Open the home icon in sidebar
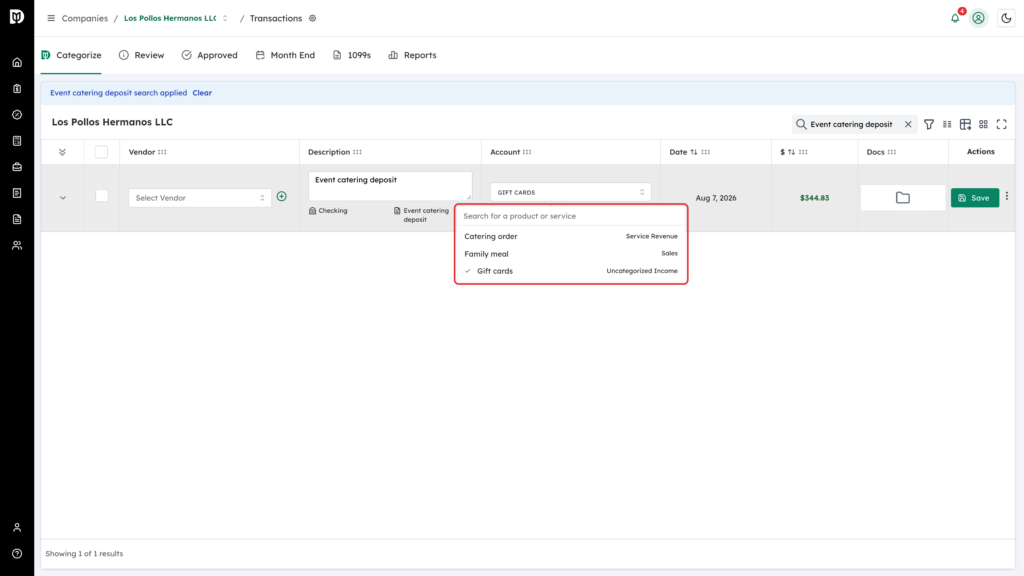The image size is (1024, 576). click(x=17, y=63)
